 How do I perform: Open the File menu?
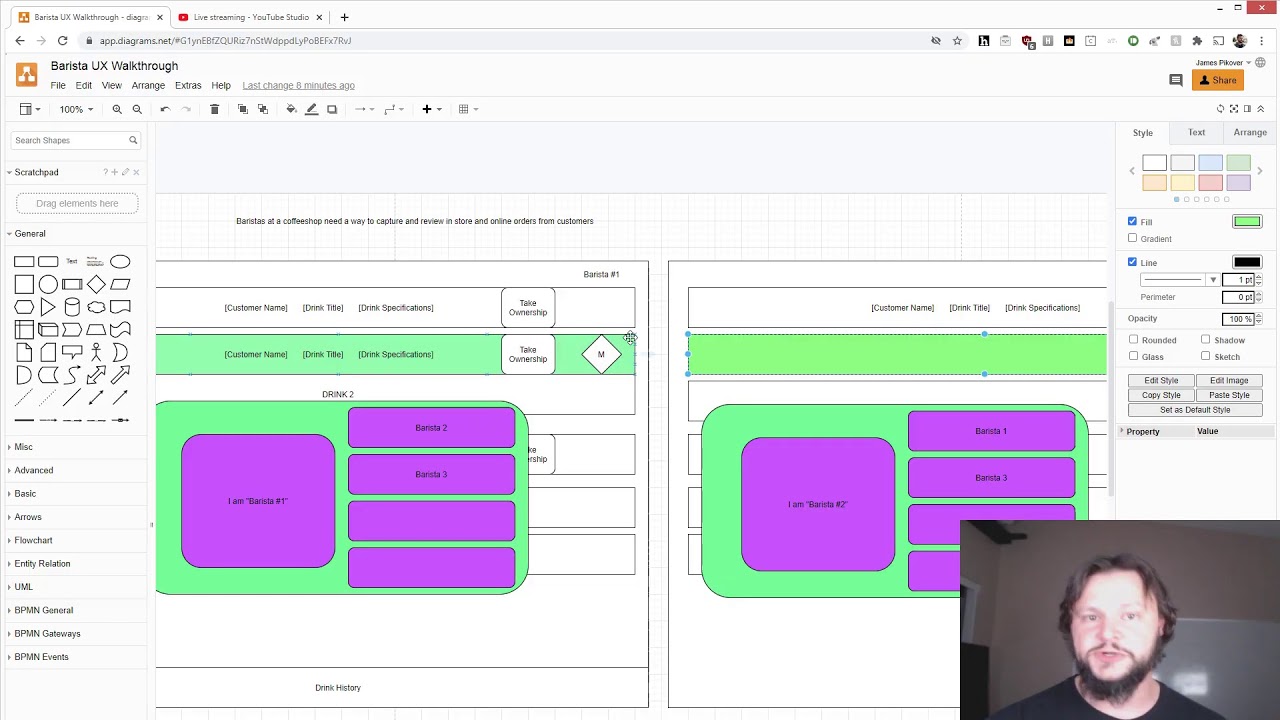(x=58, y=85)
